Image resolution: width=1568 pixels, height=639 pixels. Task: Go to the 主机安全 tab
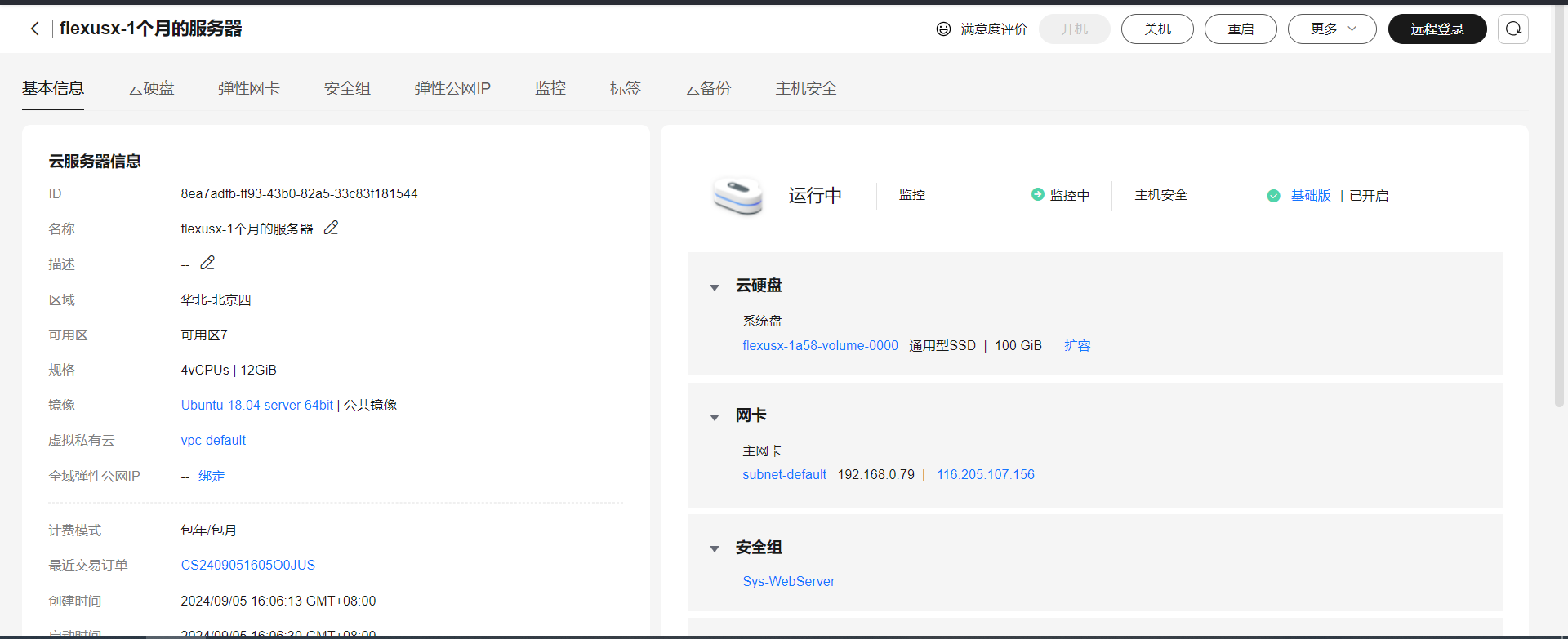[x=805, y=88]
